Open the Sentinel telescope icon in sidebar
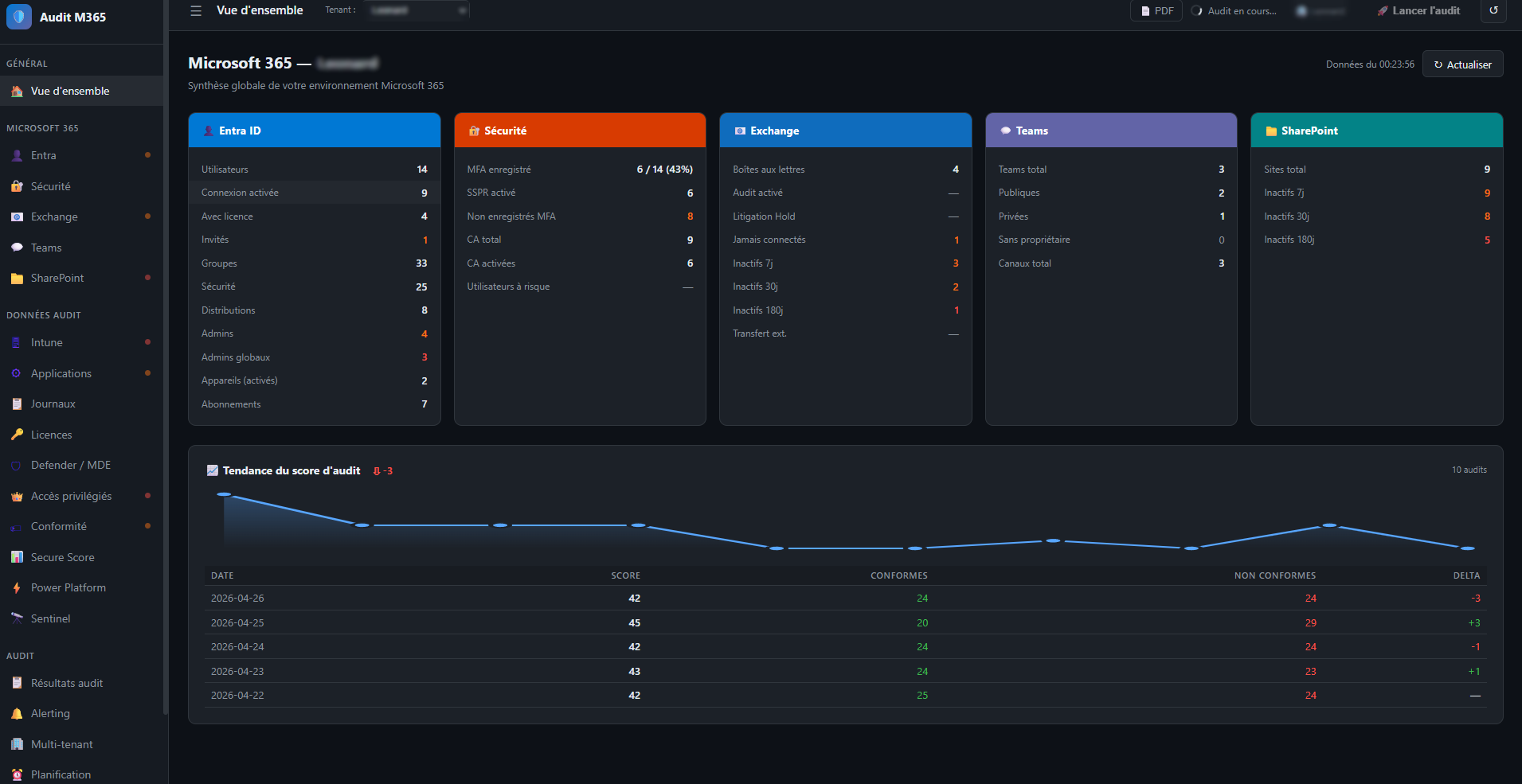The image size is (1522, 784). click(17, 618)
